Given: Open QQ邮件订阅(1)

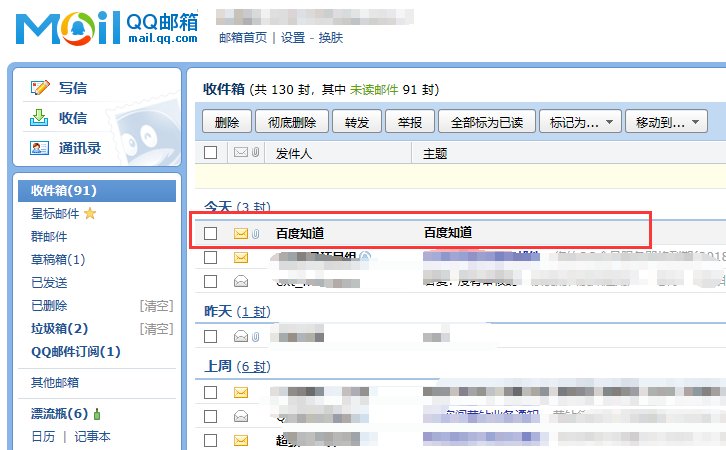Looking at the screenshot, I should click(76, 352).
